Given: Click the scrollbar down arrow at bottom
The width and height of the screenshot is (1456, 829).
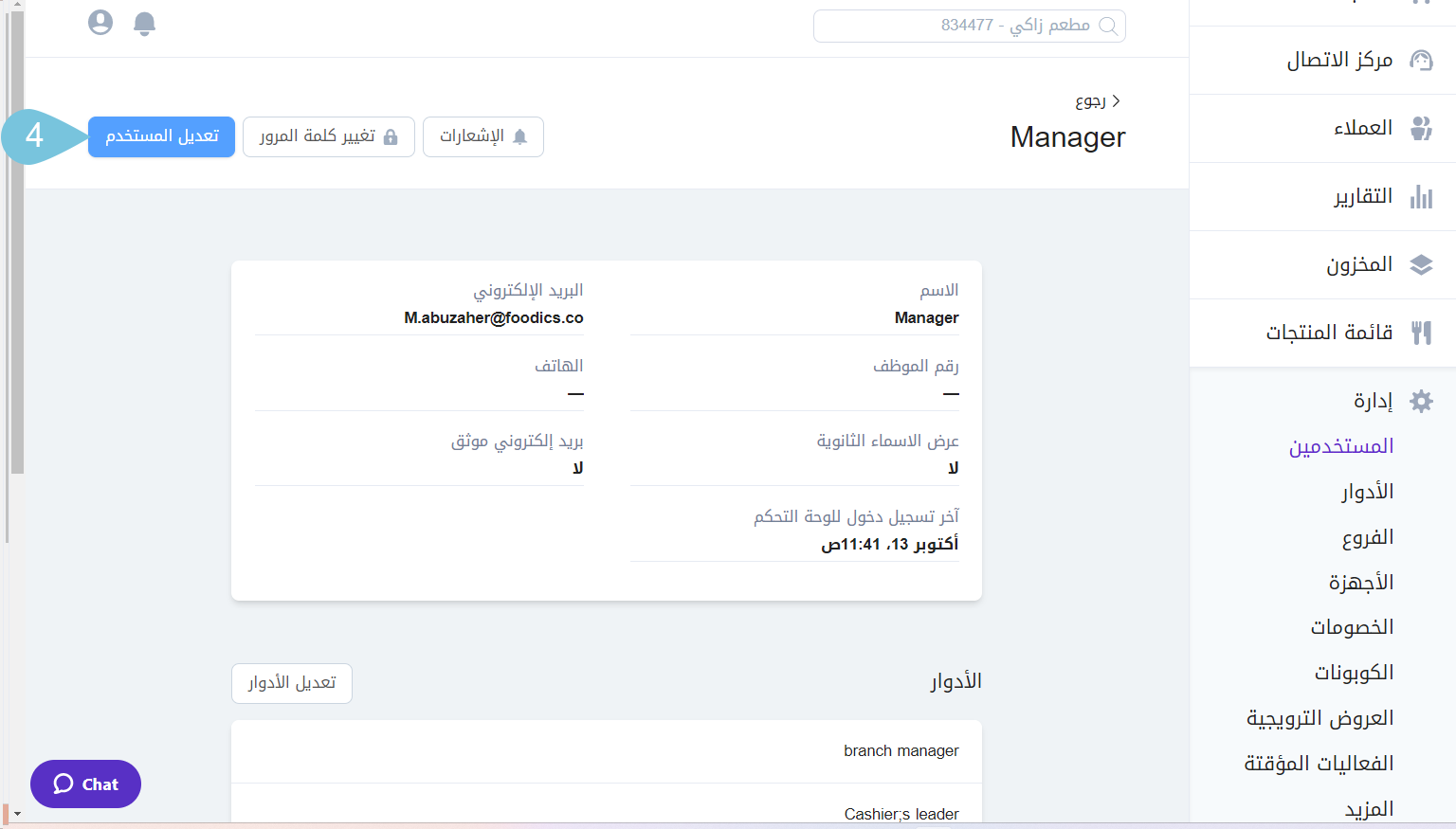Looking at the screenshot, I should coord(17,814).
